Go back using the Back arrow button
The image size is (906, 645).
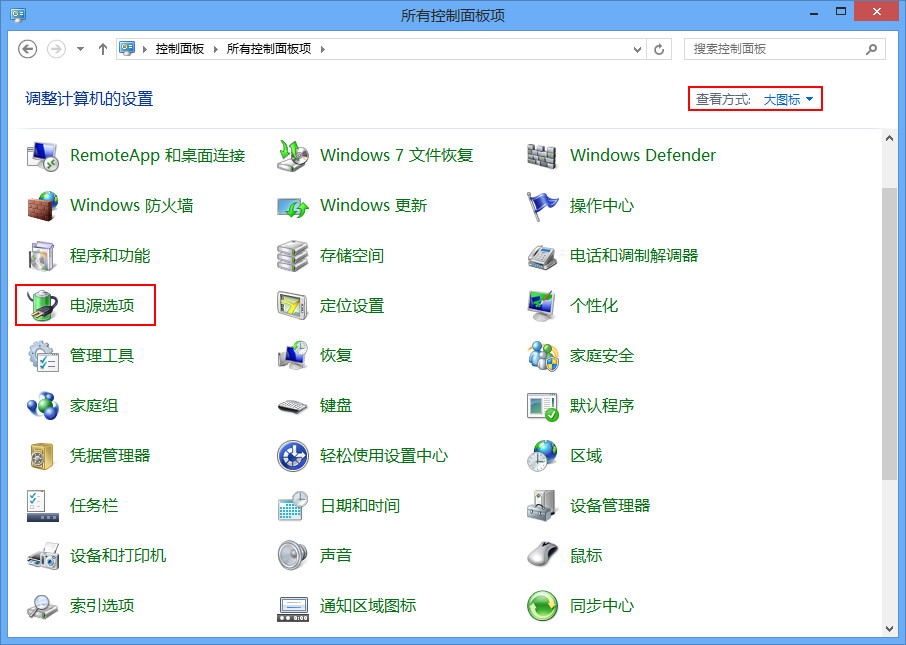pyautogui.click(x=28, y=49)
